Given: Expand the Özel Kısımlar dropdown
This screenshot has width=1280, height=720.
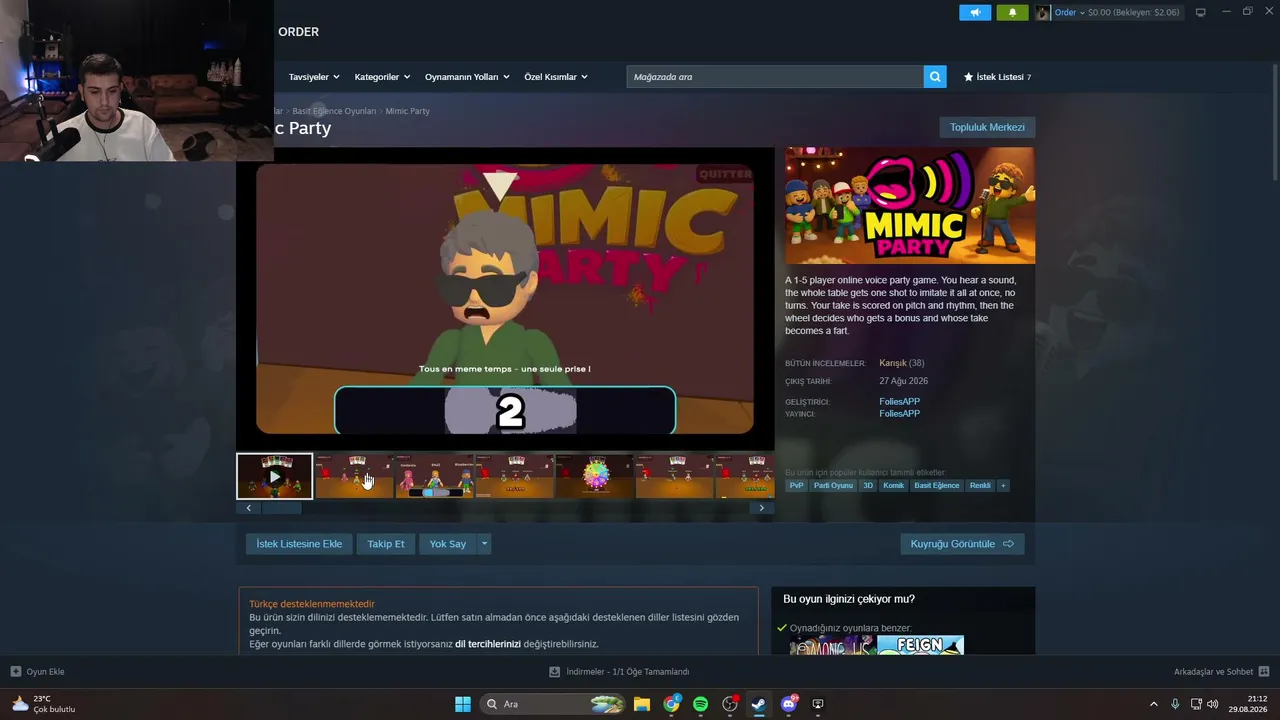Looking at the screenshot, I should [556, 77].
